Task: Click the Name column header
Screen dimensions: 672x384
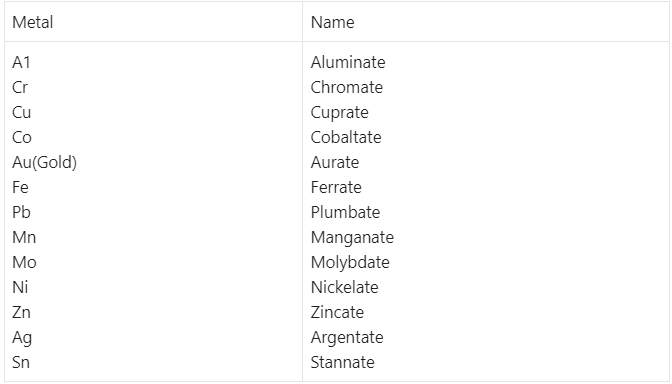Action: pyautogui.click(x=333, y=22)
